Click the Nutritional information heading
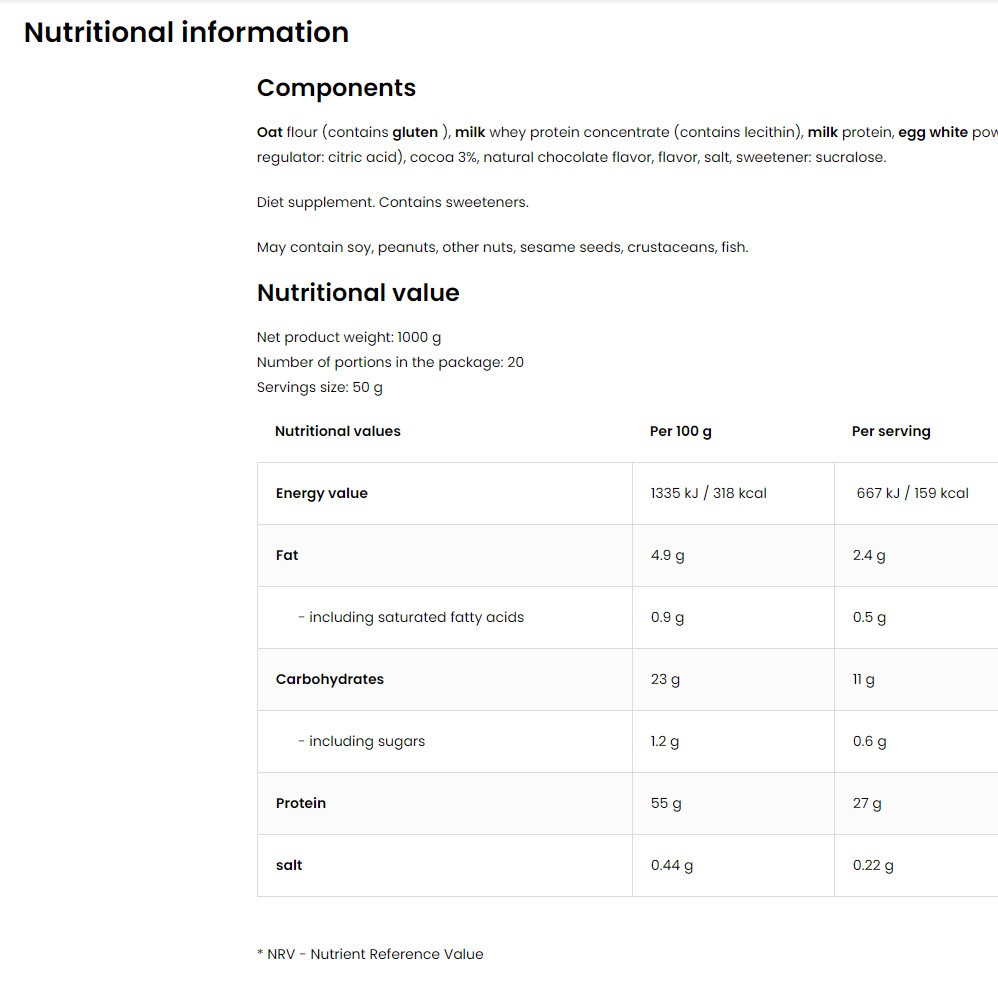This screenshot has height=998, width=998. coord(186,32)
